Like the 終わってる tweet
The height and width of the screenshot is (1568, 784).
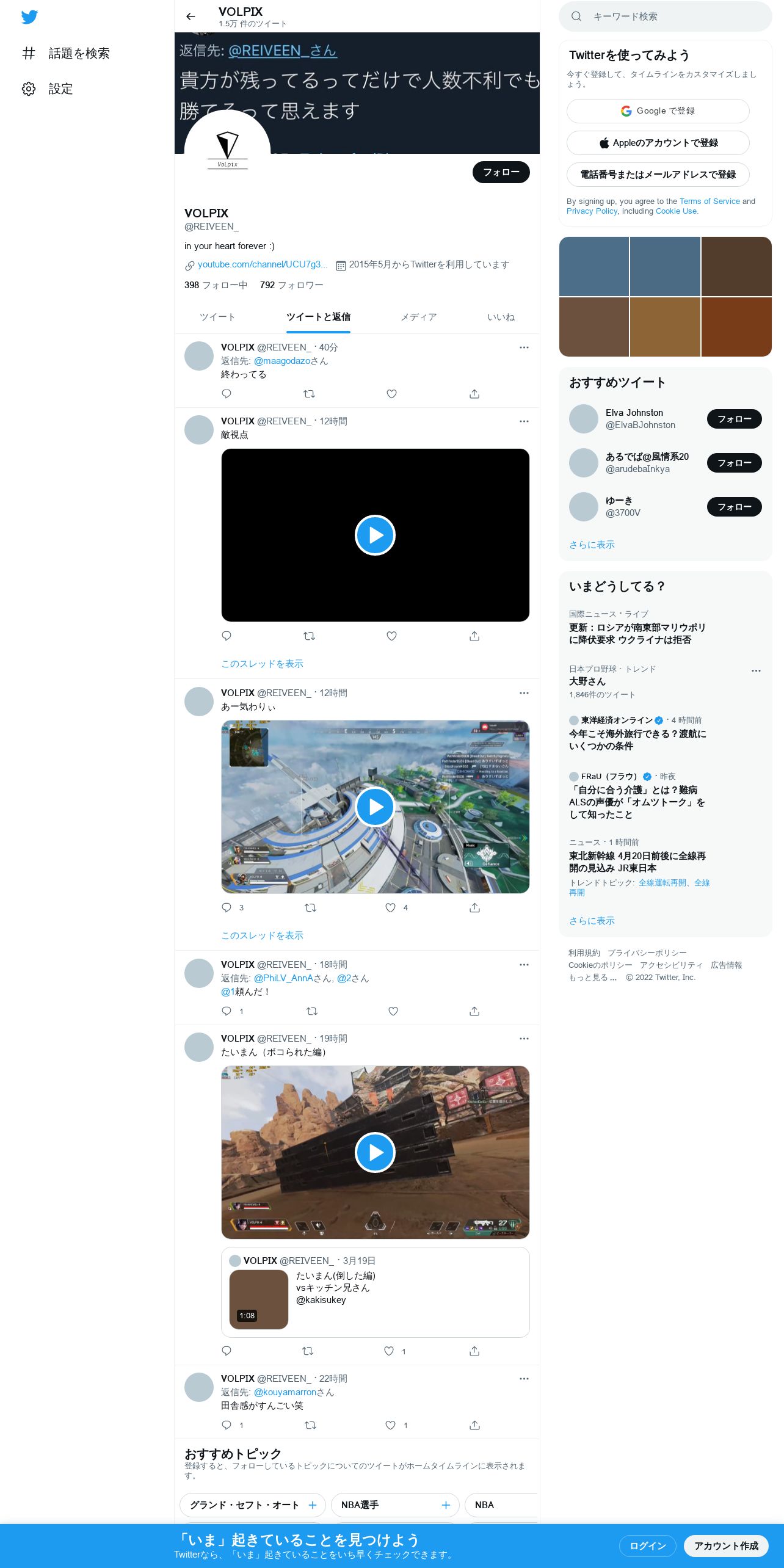pos(392,394)
